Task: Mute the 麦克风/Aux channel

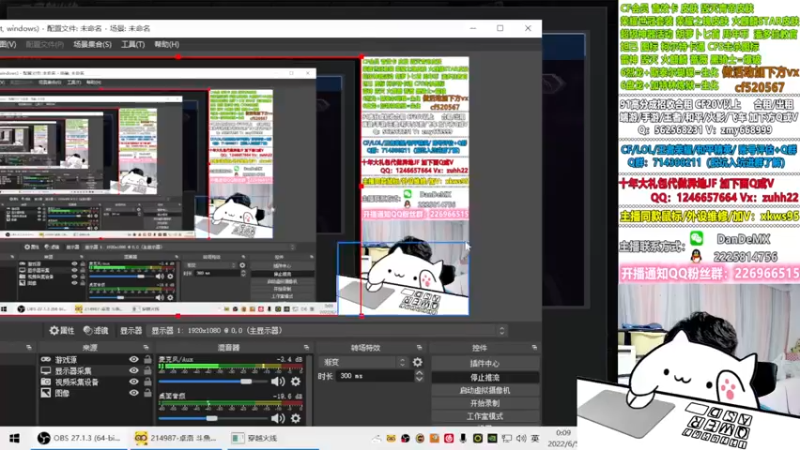Action: 278,381
